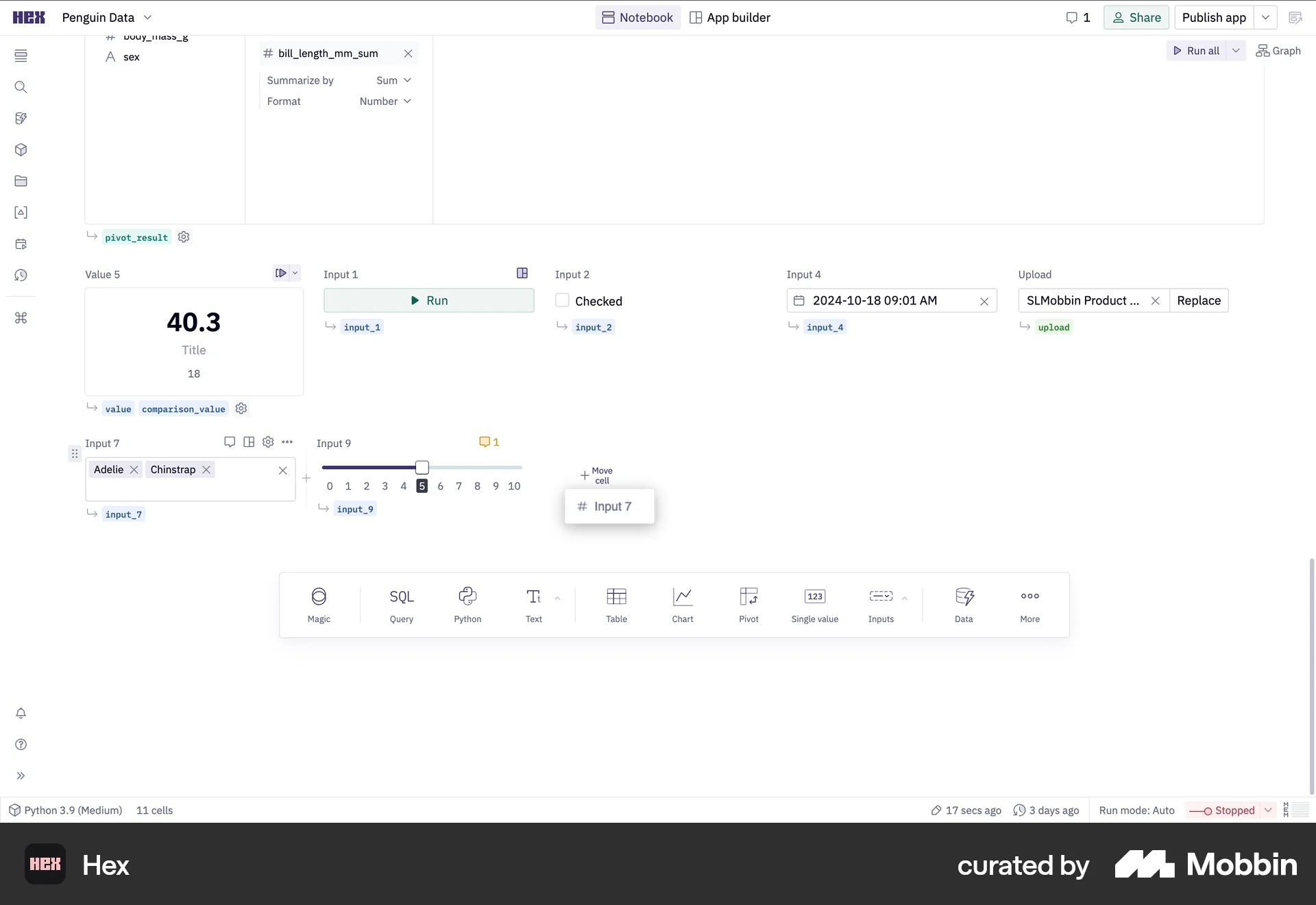Expand the Run all options chevron
The width and height of the screenshot is (1316, 905).
click(1236, 50)
